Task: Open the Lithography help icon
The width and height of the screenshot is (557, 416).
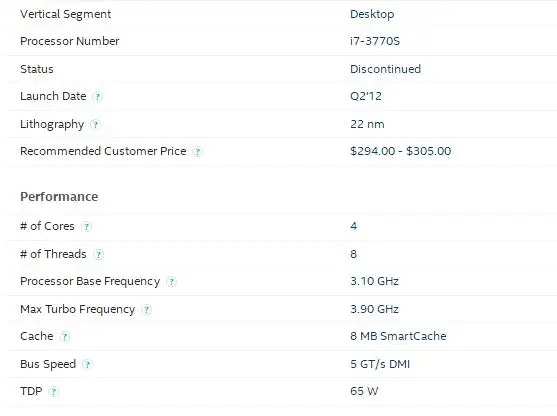Action: coord(95,124)
